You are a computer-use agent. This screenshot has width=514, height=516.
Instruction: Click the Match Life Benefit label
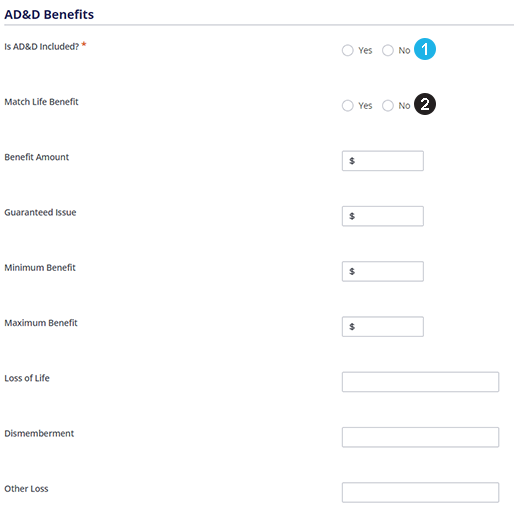(x=41, y=102)
